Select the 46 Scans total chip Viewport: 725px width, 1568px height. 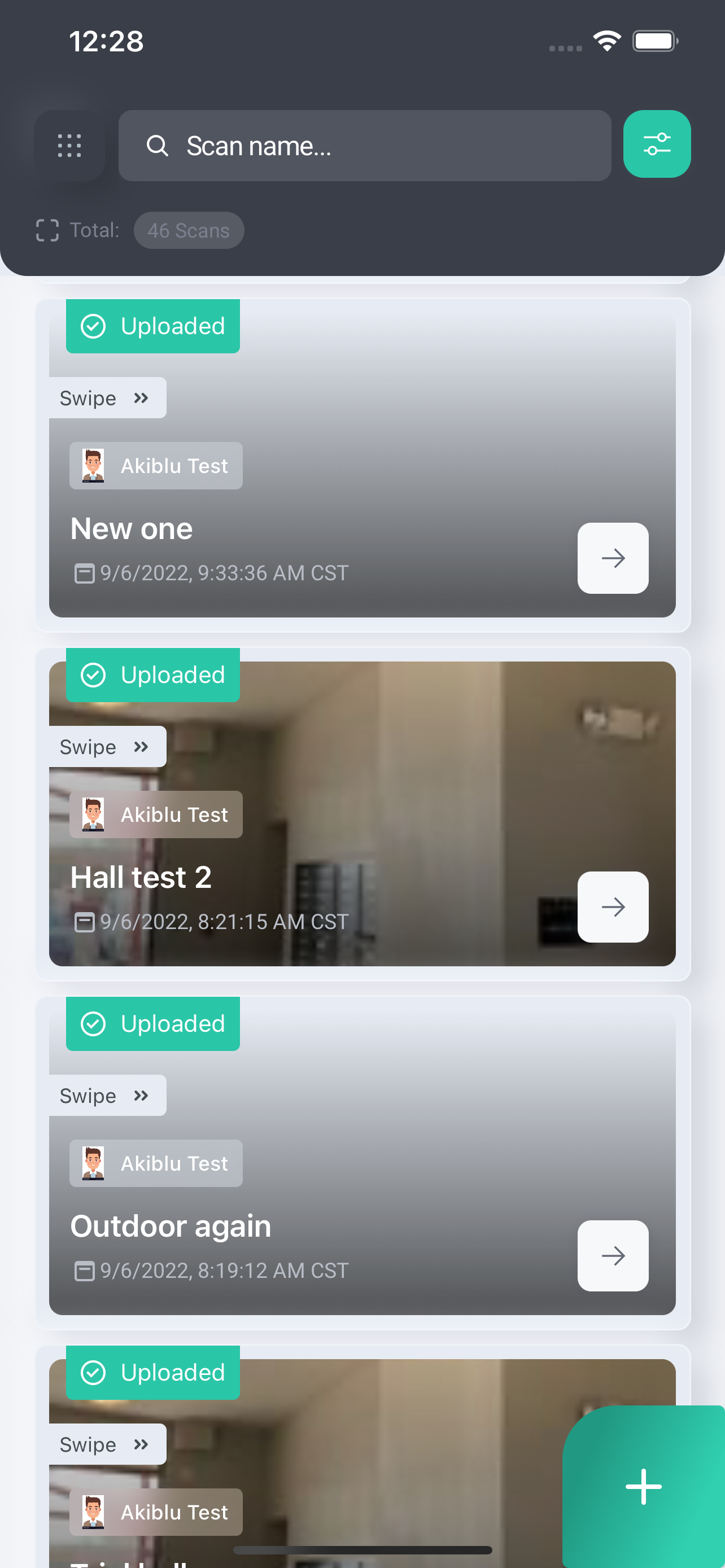coord(189,230)
